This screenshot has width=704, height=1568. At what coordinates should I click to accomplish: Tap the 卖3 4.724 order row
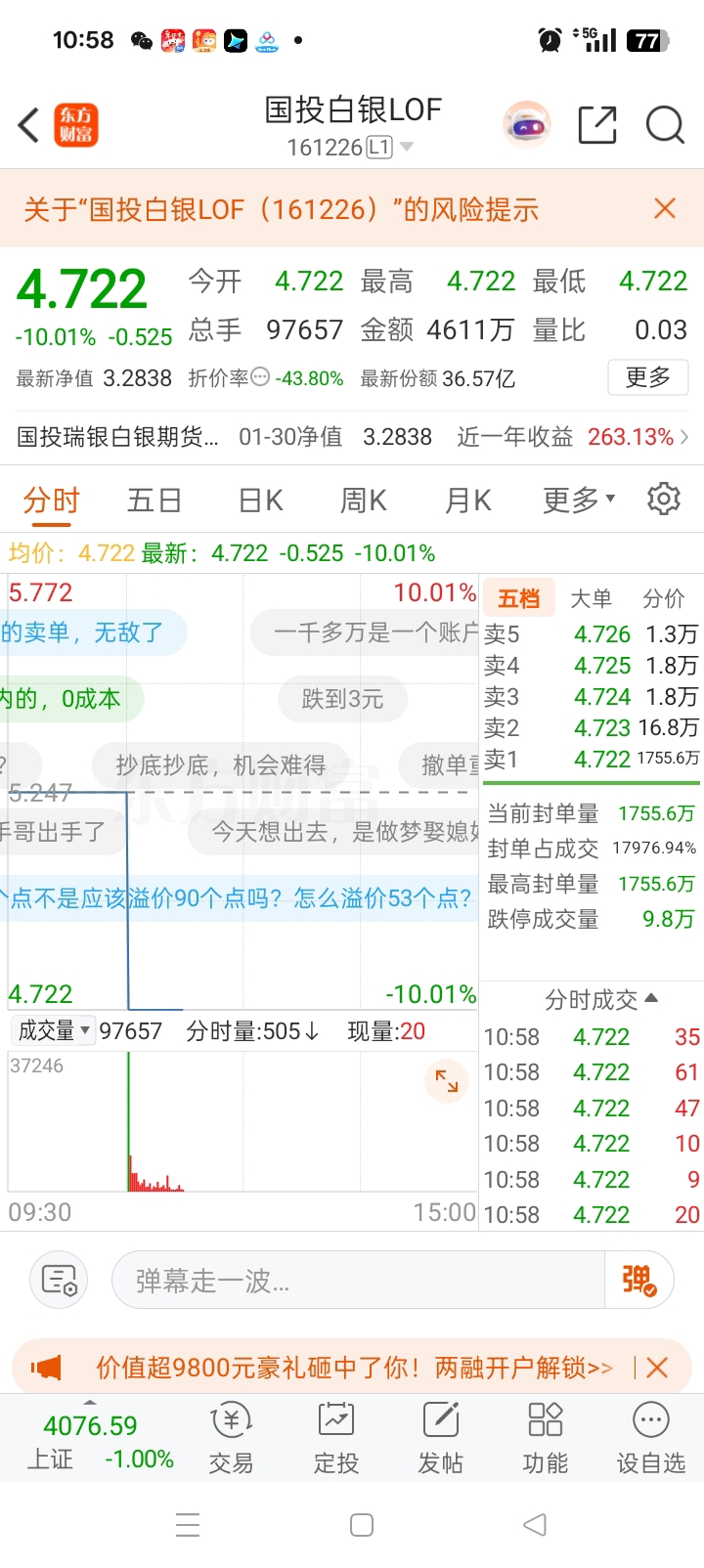592,696
